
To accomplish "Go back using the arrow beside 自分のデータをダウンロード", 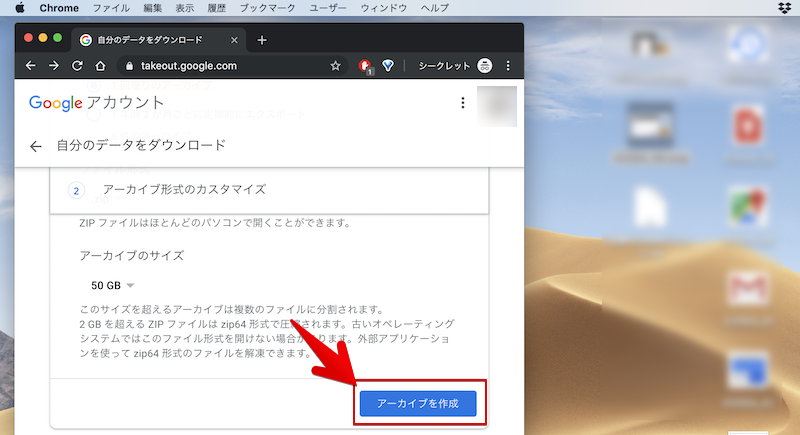I will [36, 146].
